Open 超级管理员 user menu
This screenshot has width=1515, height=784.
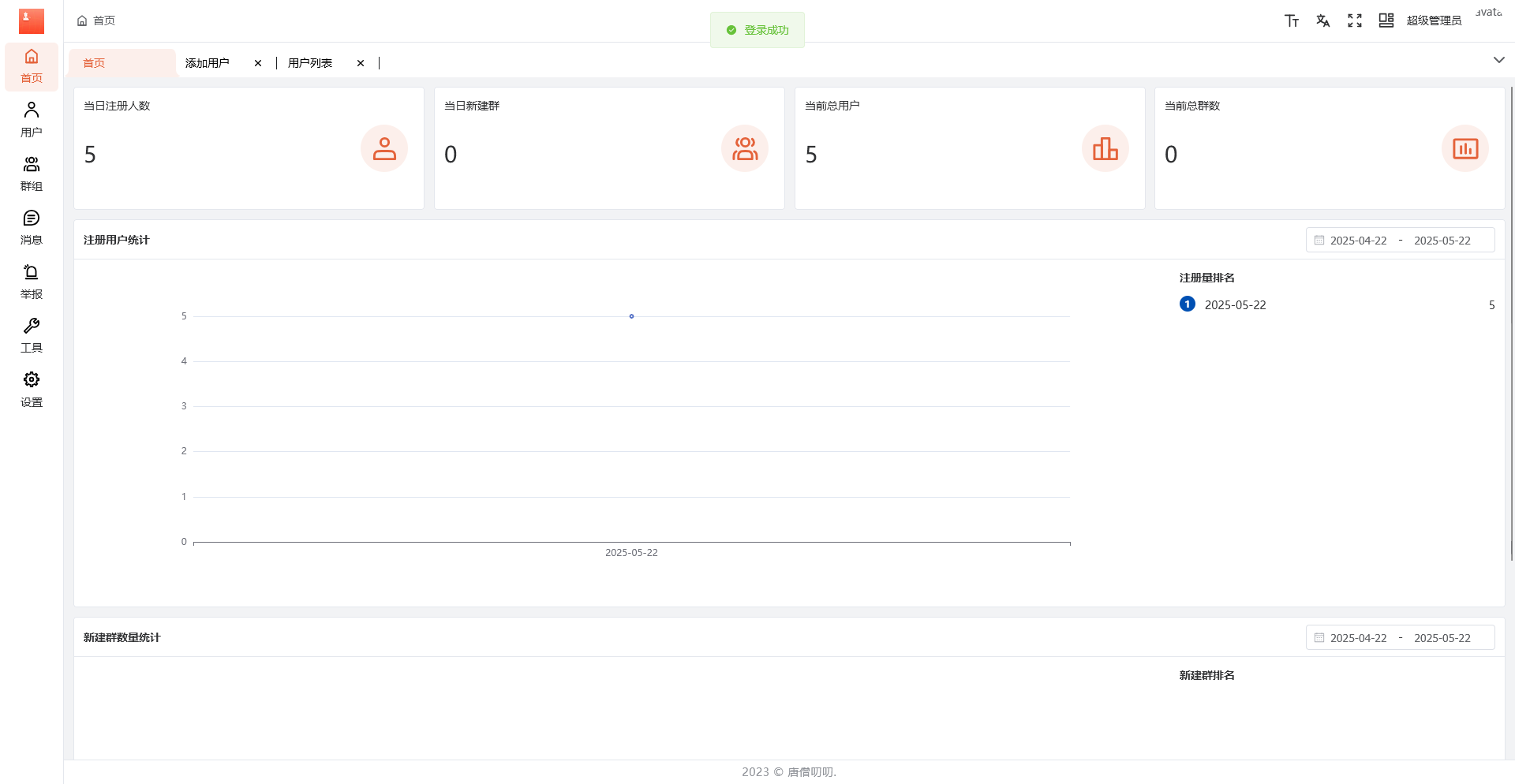pos(1434,21)
